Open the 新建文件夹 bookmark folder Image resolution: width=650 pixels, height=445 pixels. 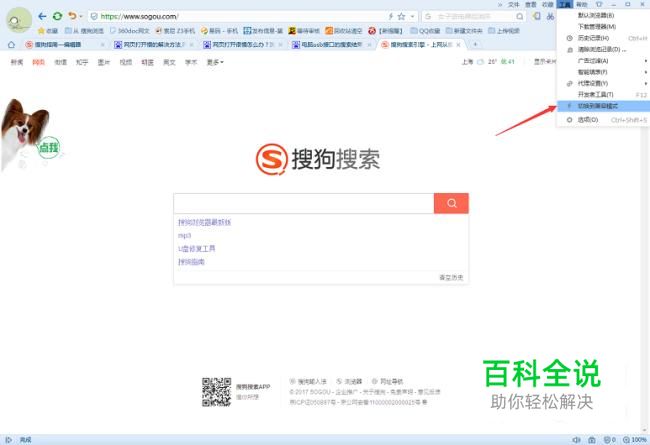[x=464, y=31]
